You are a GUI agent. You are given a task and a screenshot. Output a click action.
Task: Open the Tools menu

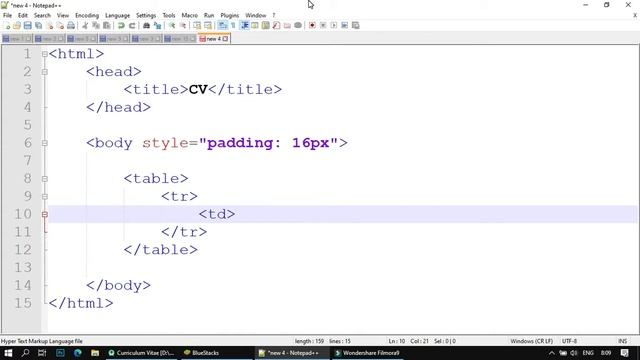pyautogui.click(x=169, y=16)
